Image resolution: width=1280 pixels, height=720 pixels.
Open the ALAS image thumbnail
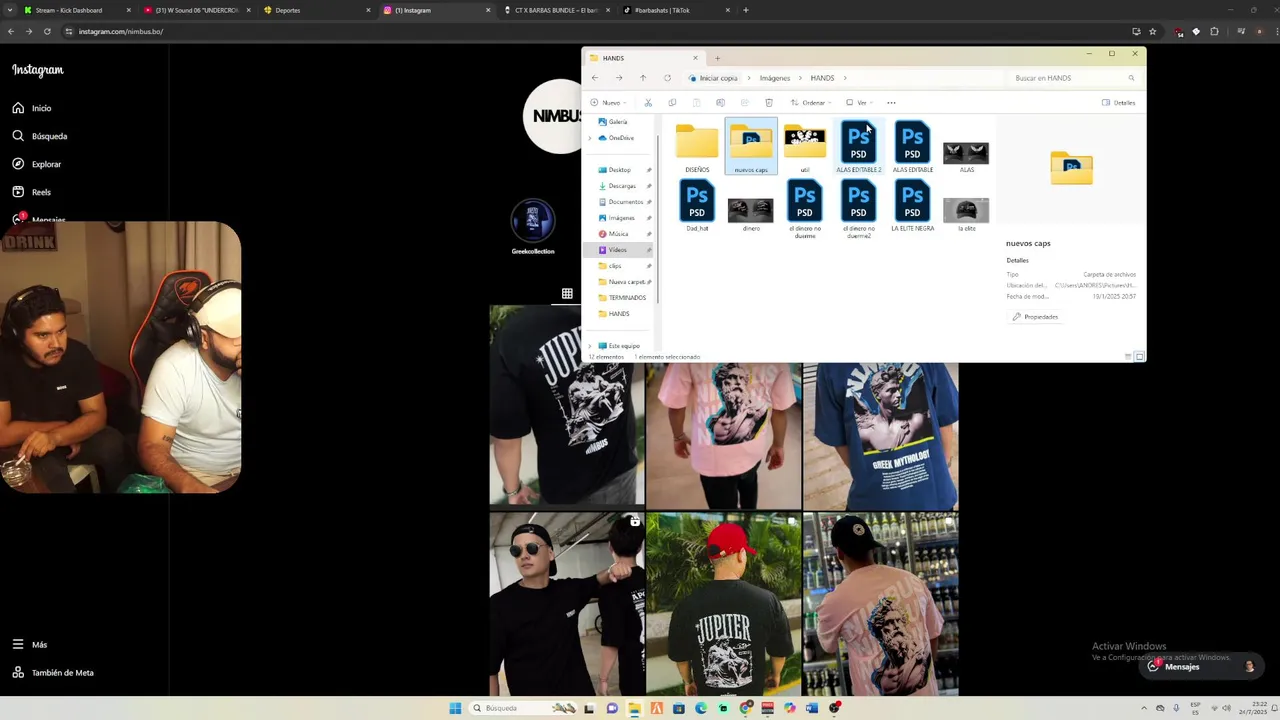pyautogui.click(x=966, y=152)
